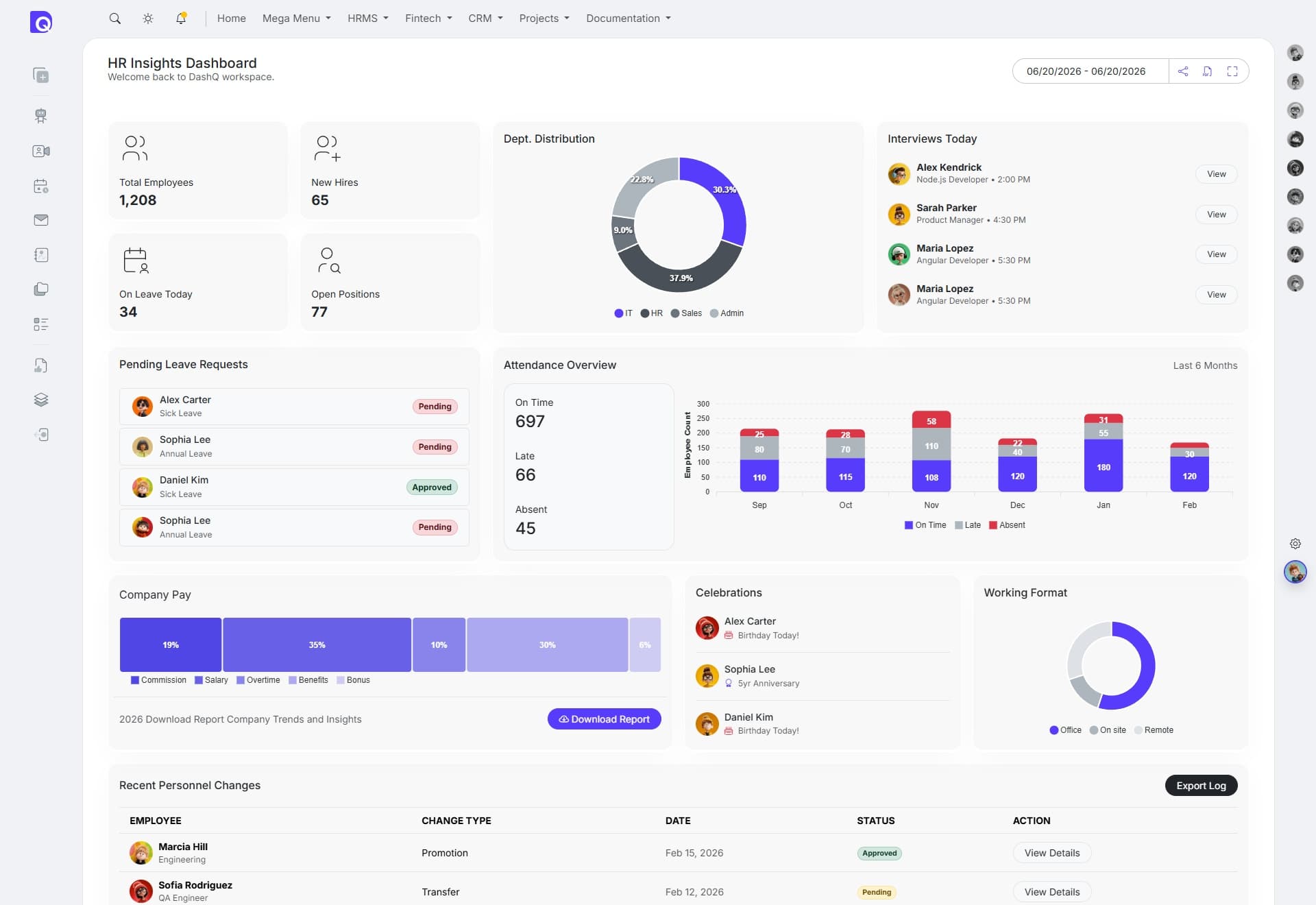
Task: Click View Details for Marcia Hill
Action: click(1052, 853)
